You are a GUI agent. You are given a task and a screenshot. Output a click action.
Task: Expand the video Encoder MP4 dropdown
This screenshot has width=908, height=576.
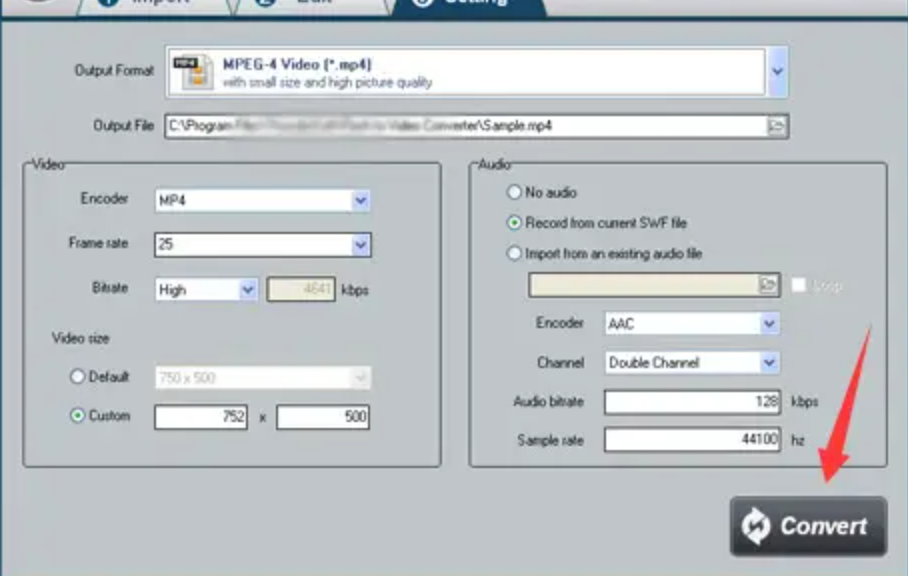click(360, 200)
